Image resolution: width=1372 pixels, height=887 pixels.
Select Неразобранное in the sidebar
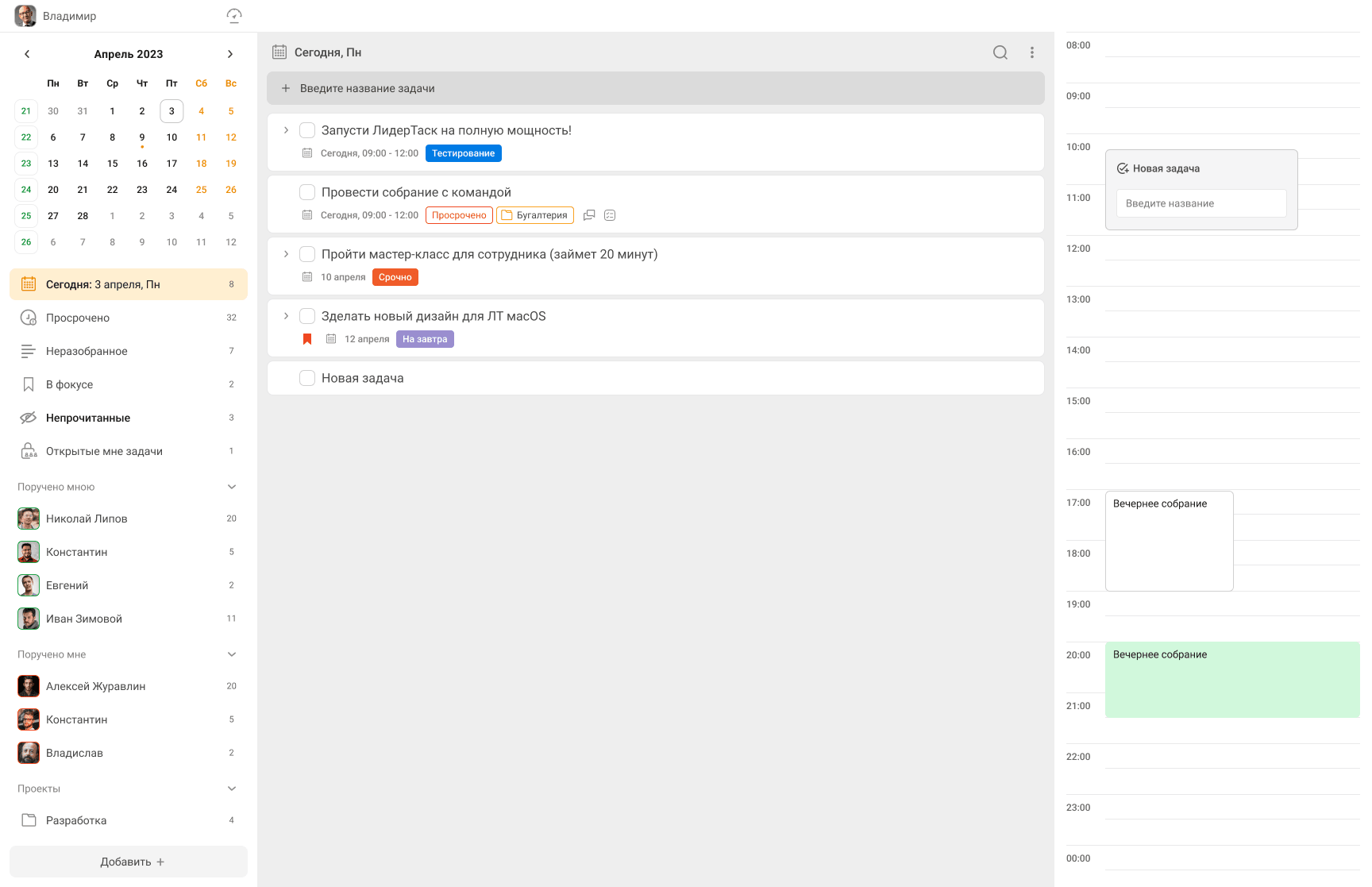click(x=87, y=351)
